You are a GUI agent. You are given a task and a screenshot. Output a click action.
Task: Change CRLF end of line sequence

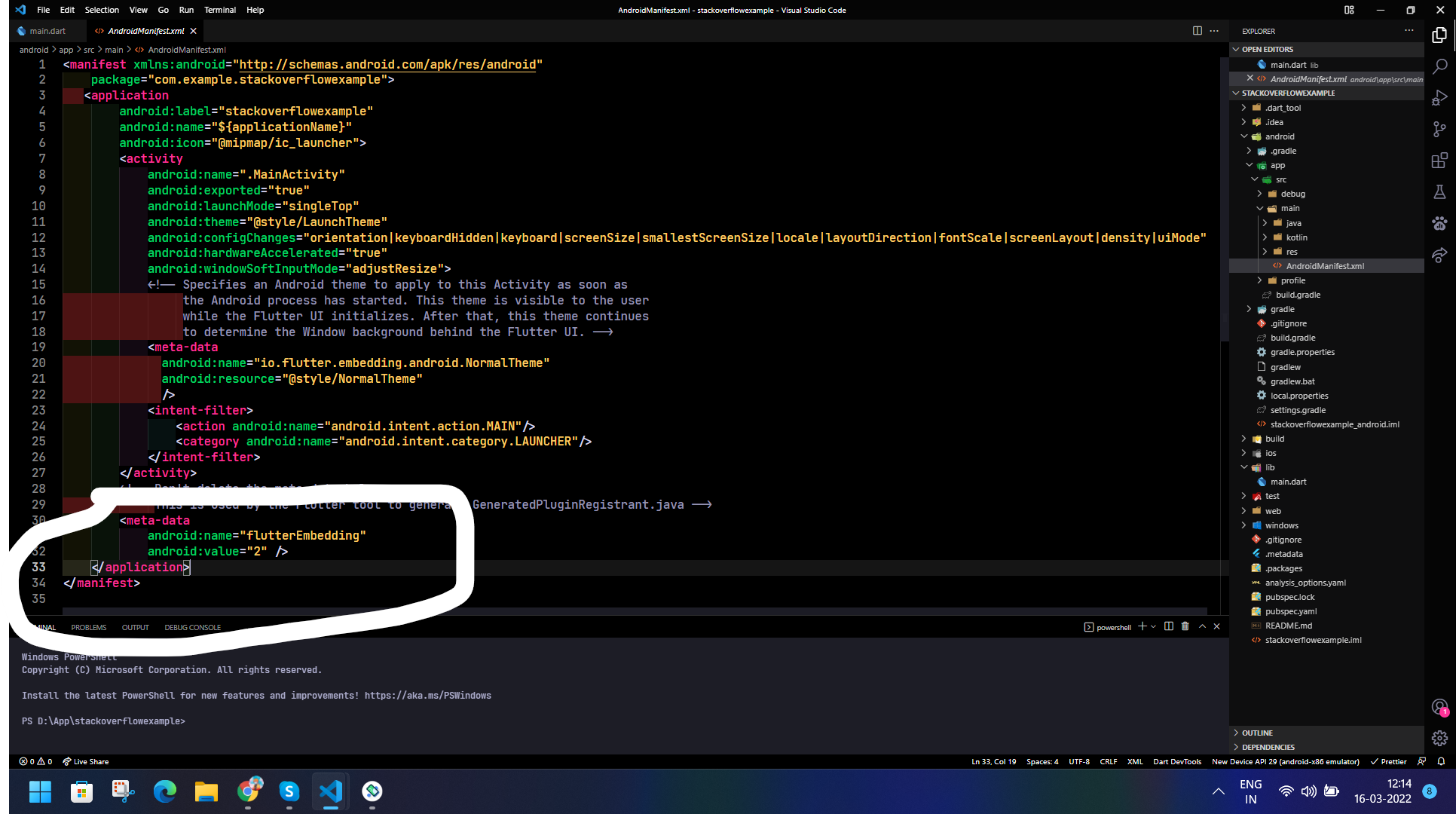click(x=1108, y=762)
